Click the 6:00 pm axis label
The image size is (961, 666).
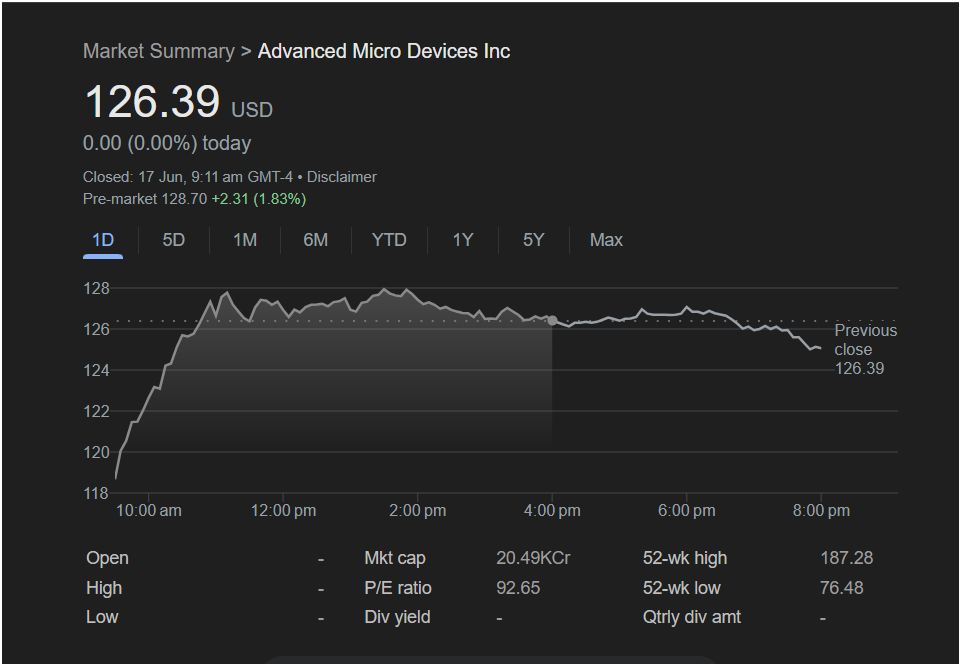[686, 511]
